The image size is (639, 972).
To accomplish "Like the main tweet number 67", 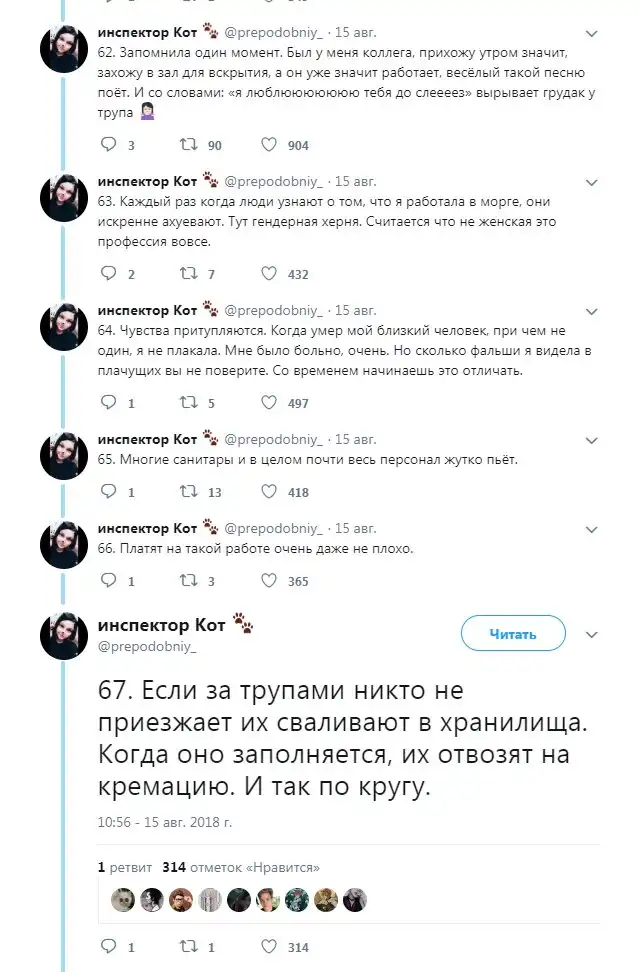I will click(x=268, y=946).
